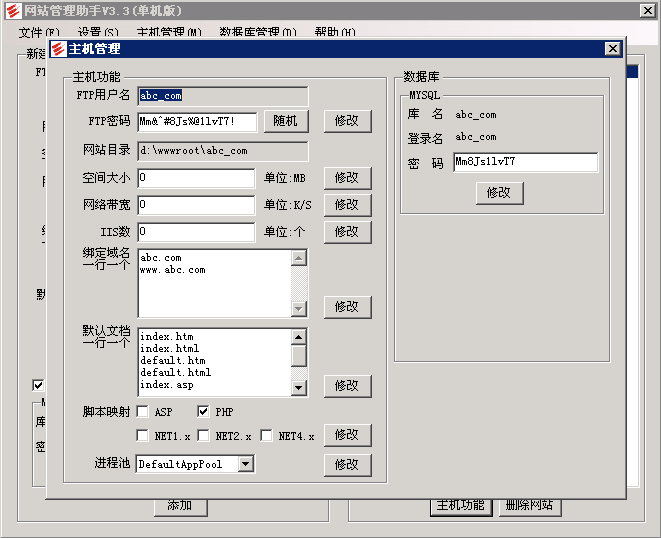Click 删除网站 button in background window
The height and width of the screenshot is (538, 661).
(x=530, y=507)
